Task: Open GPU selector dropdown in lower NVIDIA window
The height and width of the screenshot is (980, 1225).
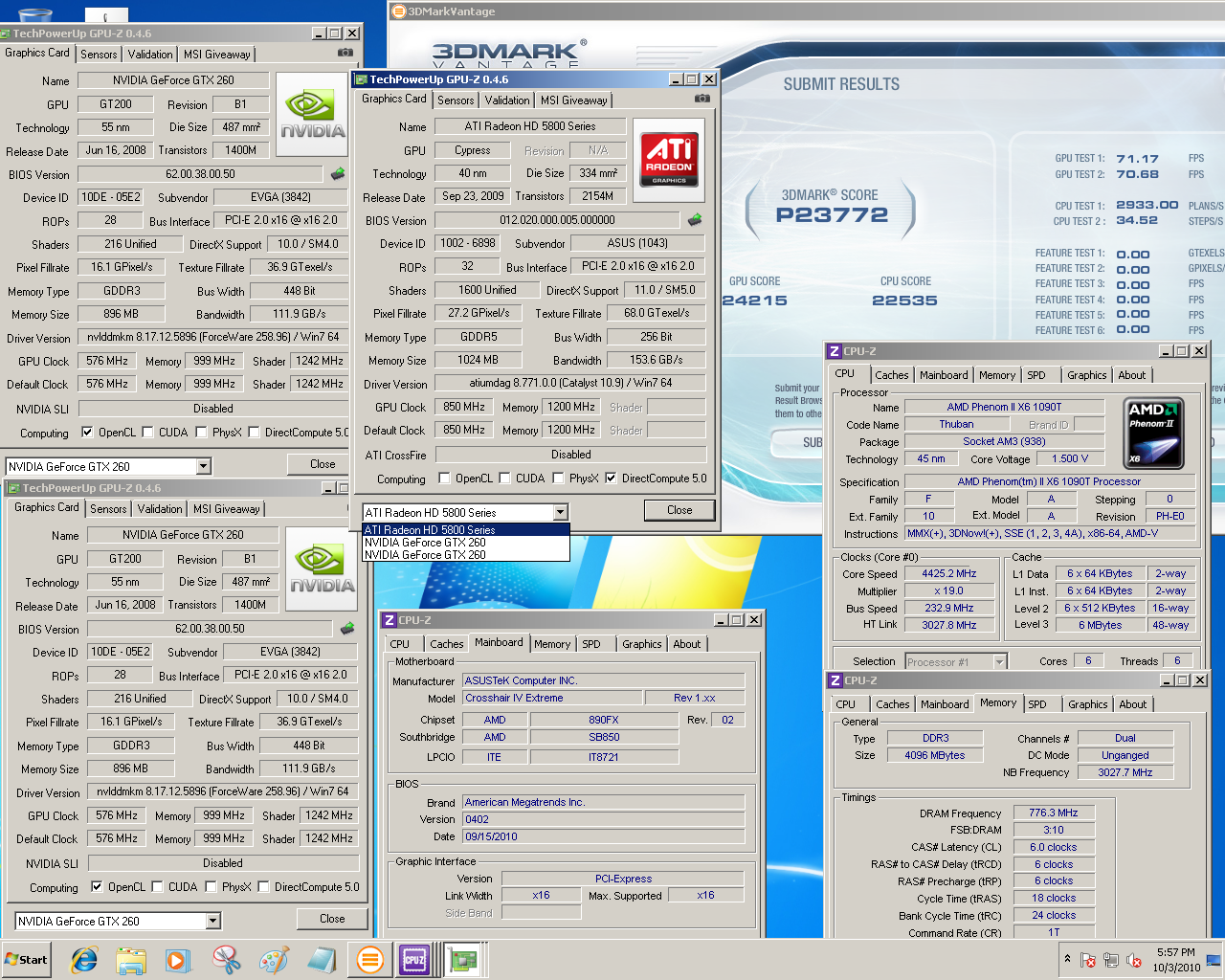Action: pyautogui.click(x=213, y=921)
